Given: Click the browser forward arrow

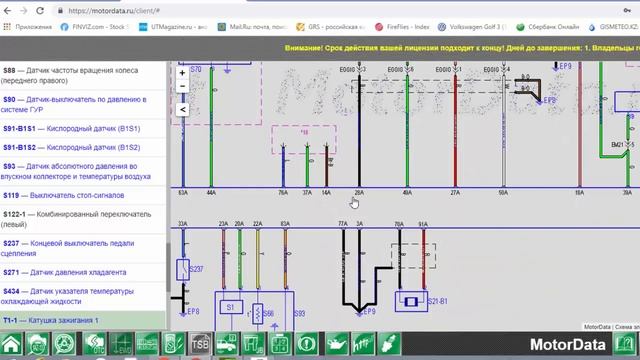Looking at the screenshot, I should click(23, 11).
